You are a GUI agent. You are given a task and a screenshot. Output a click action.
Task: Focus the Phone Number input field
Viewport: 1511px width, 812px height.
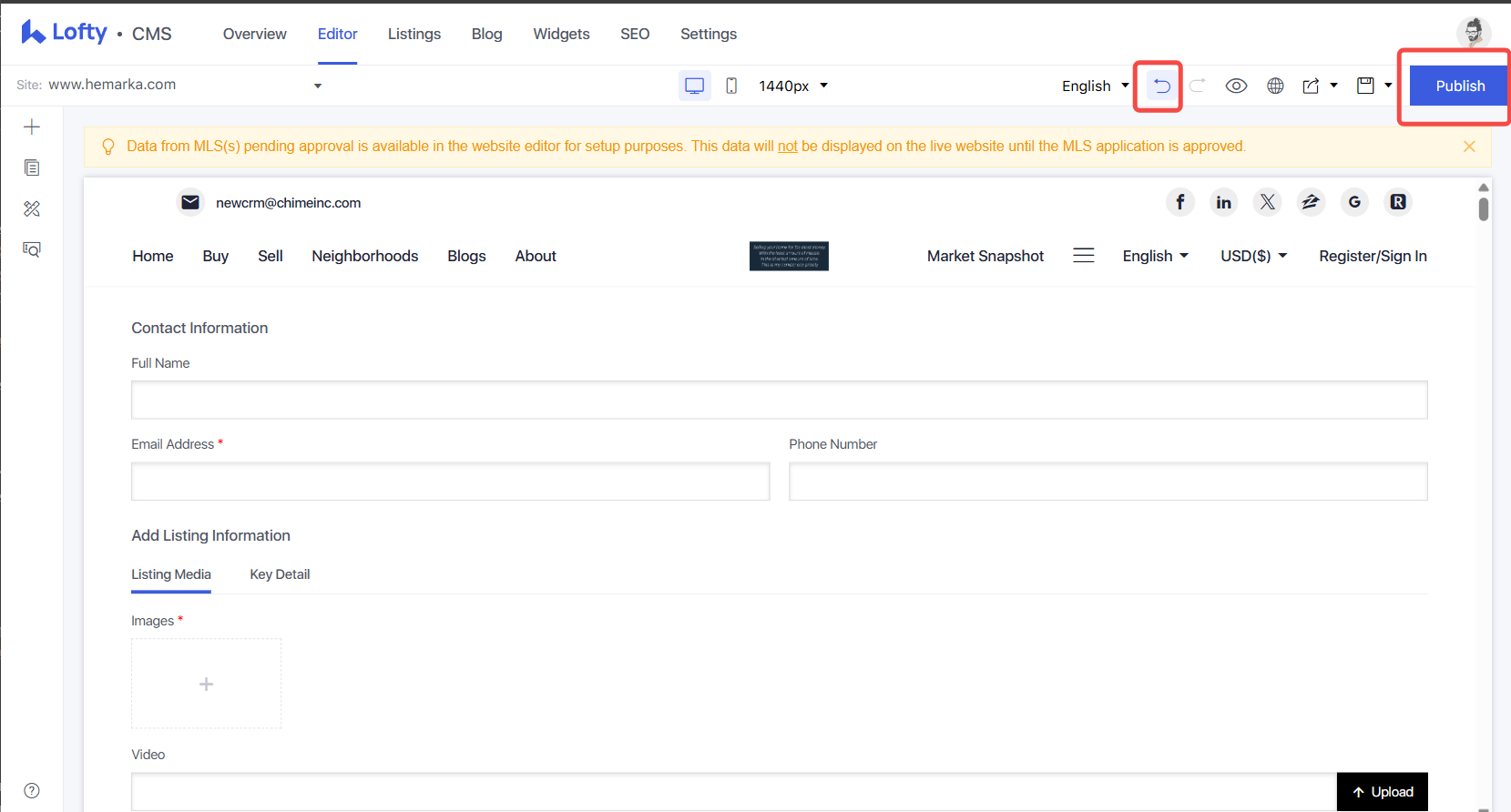(x=1108, y=482)
